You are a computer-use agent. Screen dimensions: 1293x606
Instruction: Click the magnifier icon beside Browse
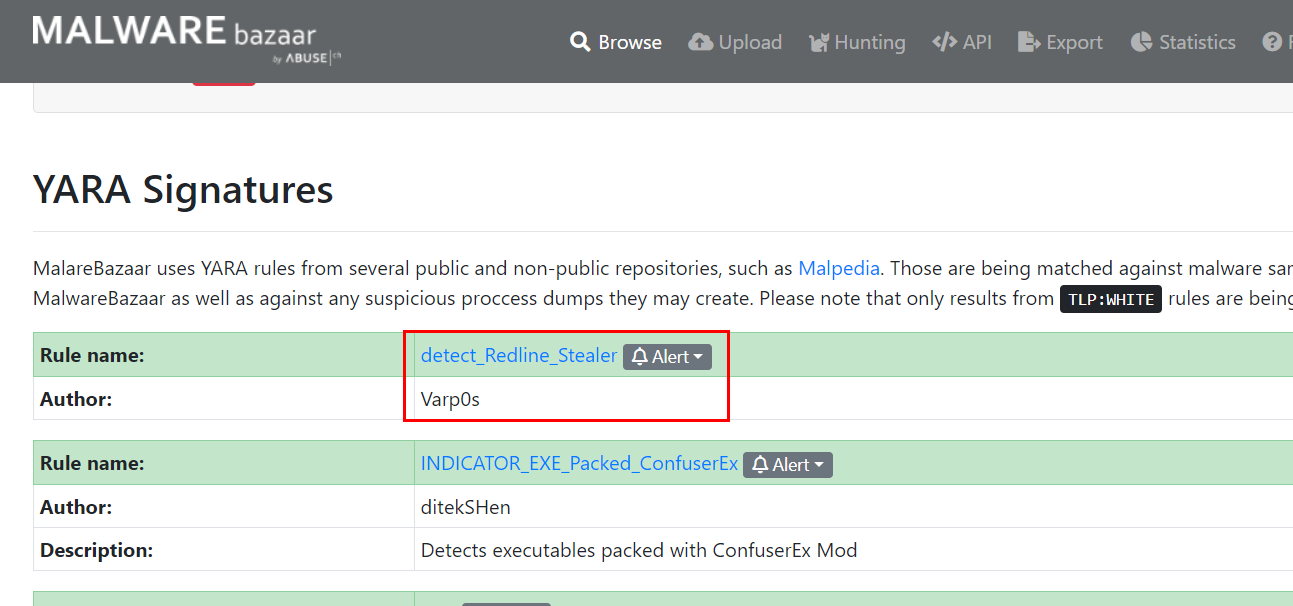[580, 42]
